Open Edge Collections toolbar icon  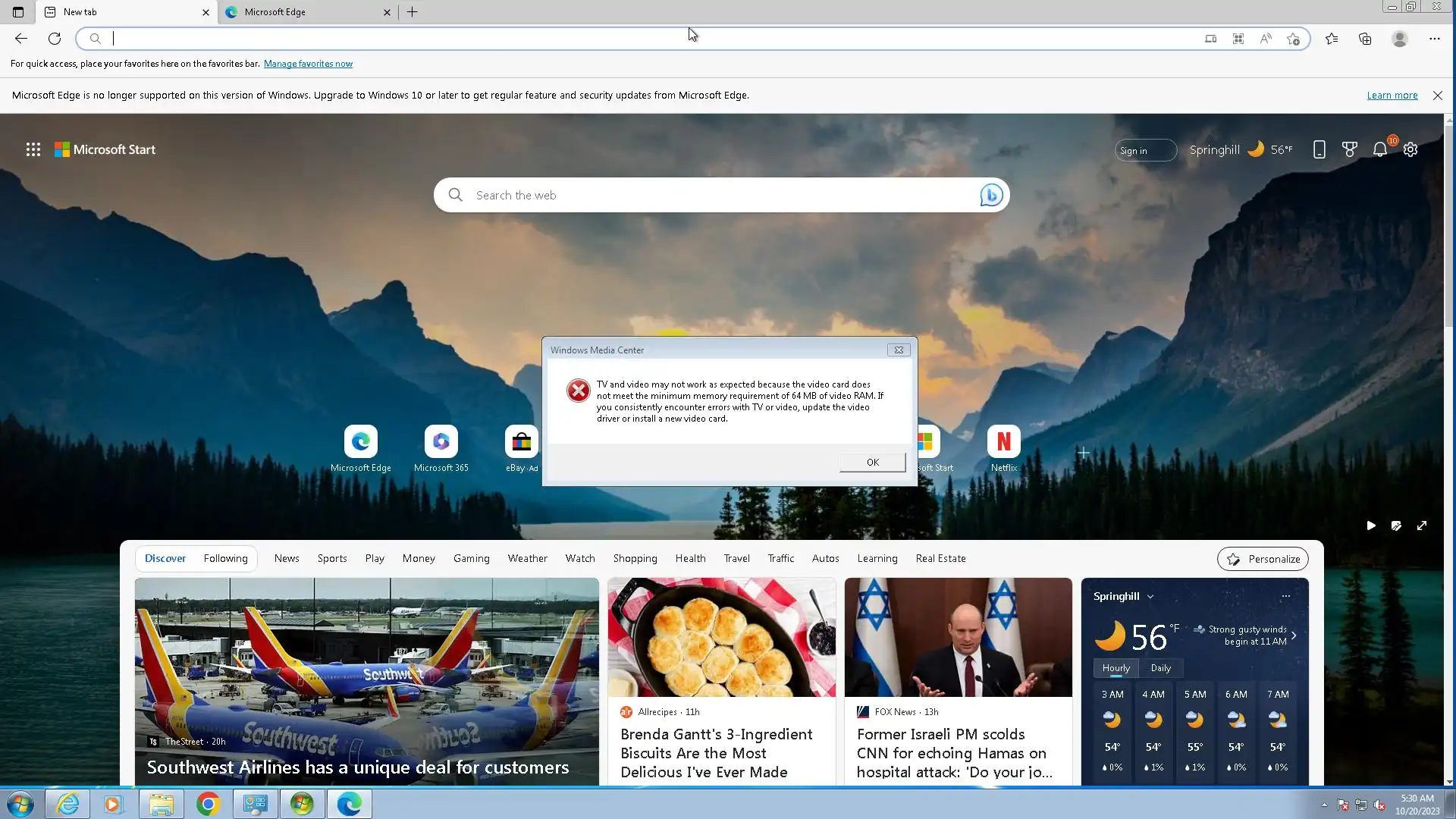point(1365,39)
